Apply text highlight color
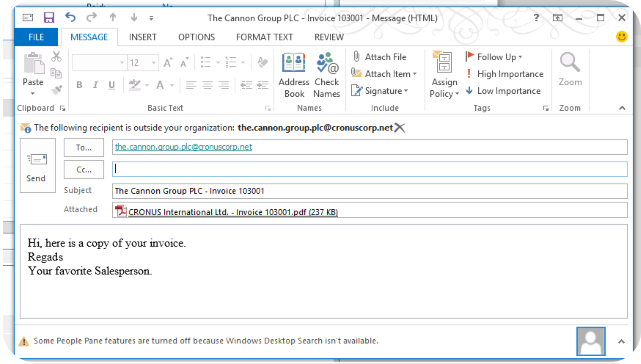641x364 pixels. tap(134, 85)
